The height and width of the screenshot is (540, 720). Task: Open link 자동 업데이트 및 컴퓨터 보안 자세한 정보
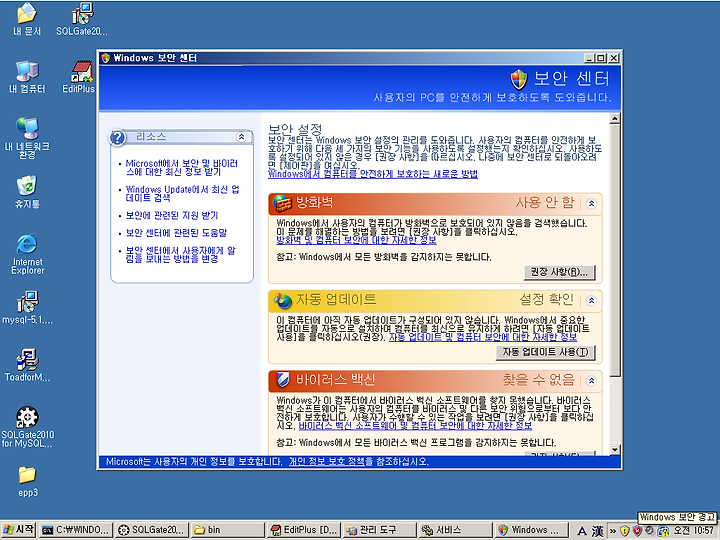483,337
